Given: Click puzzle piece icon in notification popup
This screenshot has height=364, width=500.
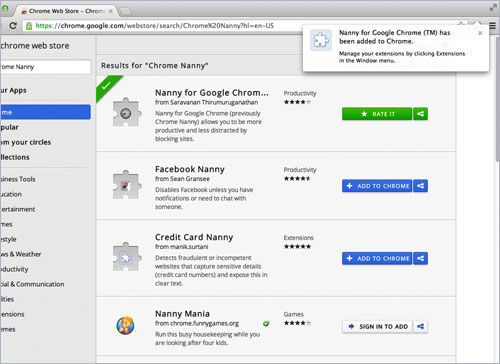Looking at the screenshot, I should [x=321, y=40].
